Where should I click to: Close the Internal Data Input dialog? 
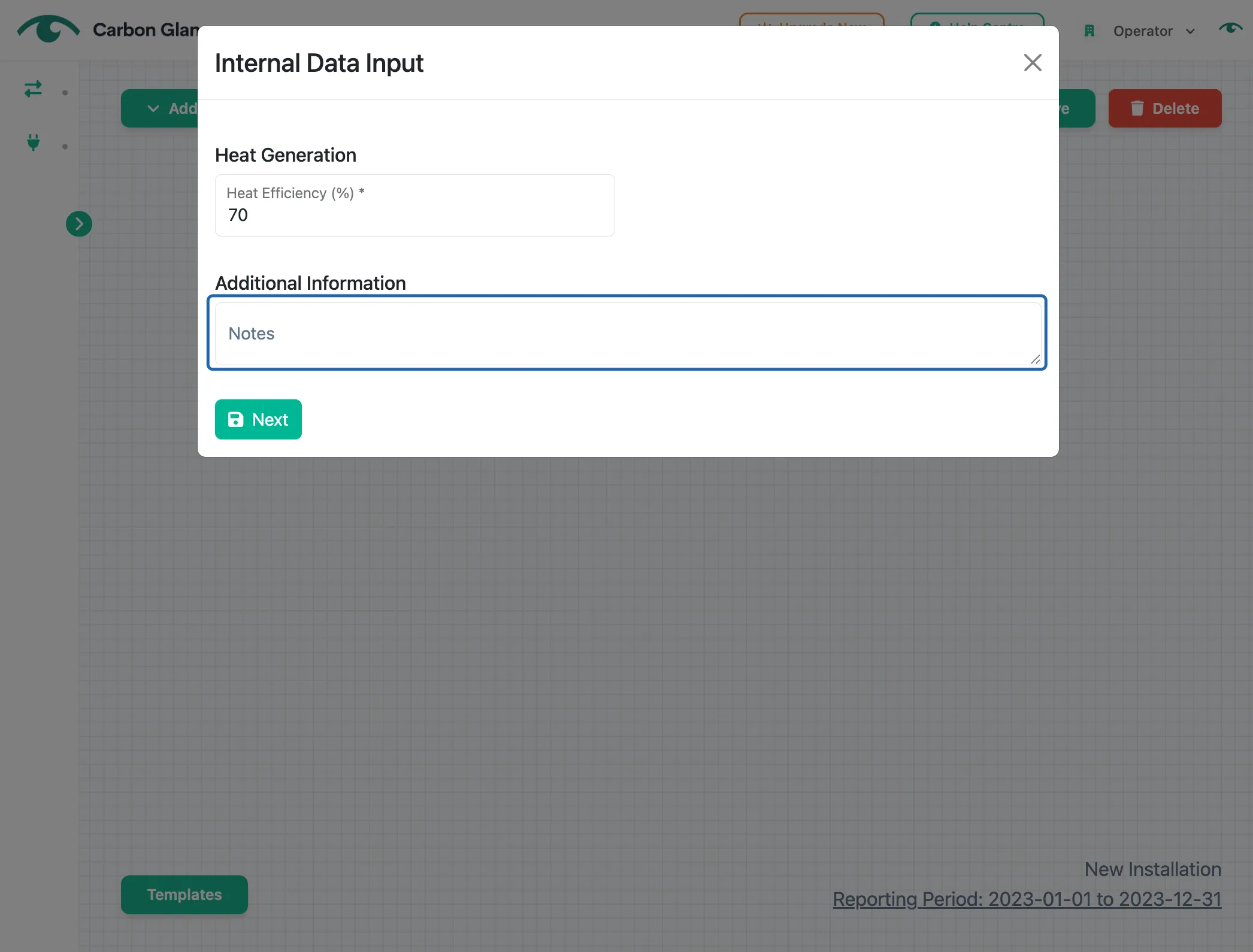[1032, 62]
